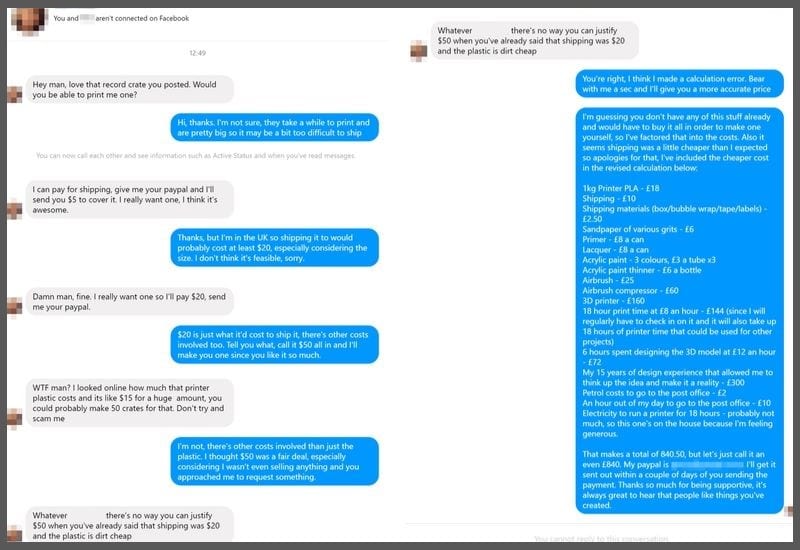Select the 12:49 timestamp

click(x=197, y=53)
